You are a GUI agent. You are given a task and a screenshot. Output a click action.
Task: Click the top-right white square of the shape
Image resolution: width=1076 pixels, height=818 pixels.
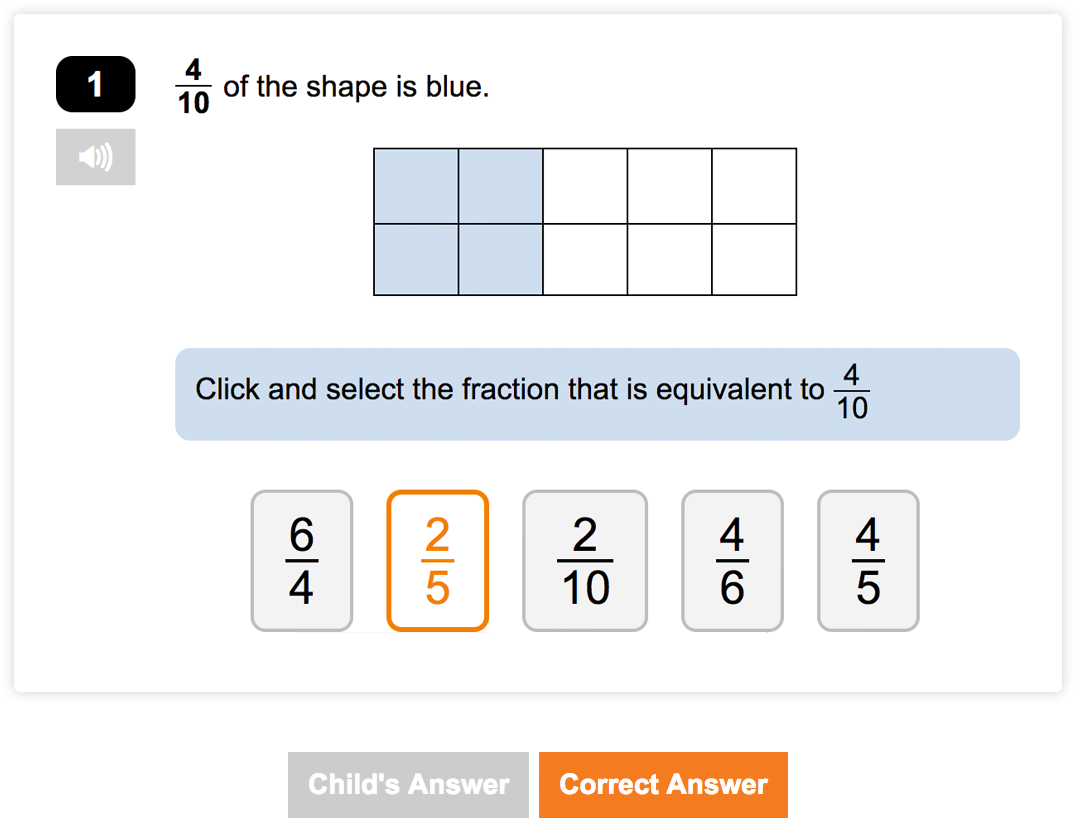pyautogui.click(x=754, y=186)
